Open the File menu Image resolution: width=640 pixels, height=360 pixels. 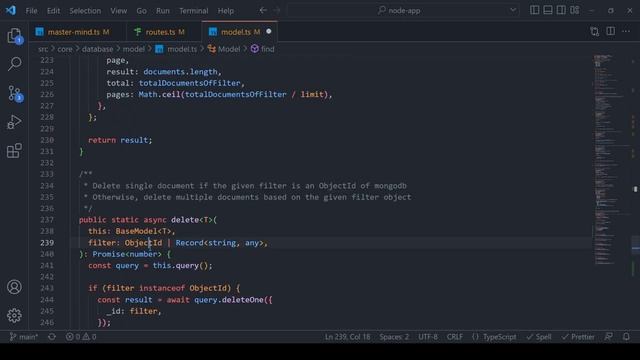tap(31, 11)
